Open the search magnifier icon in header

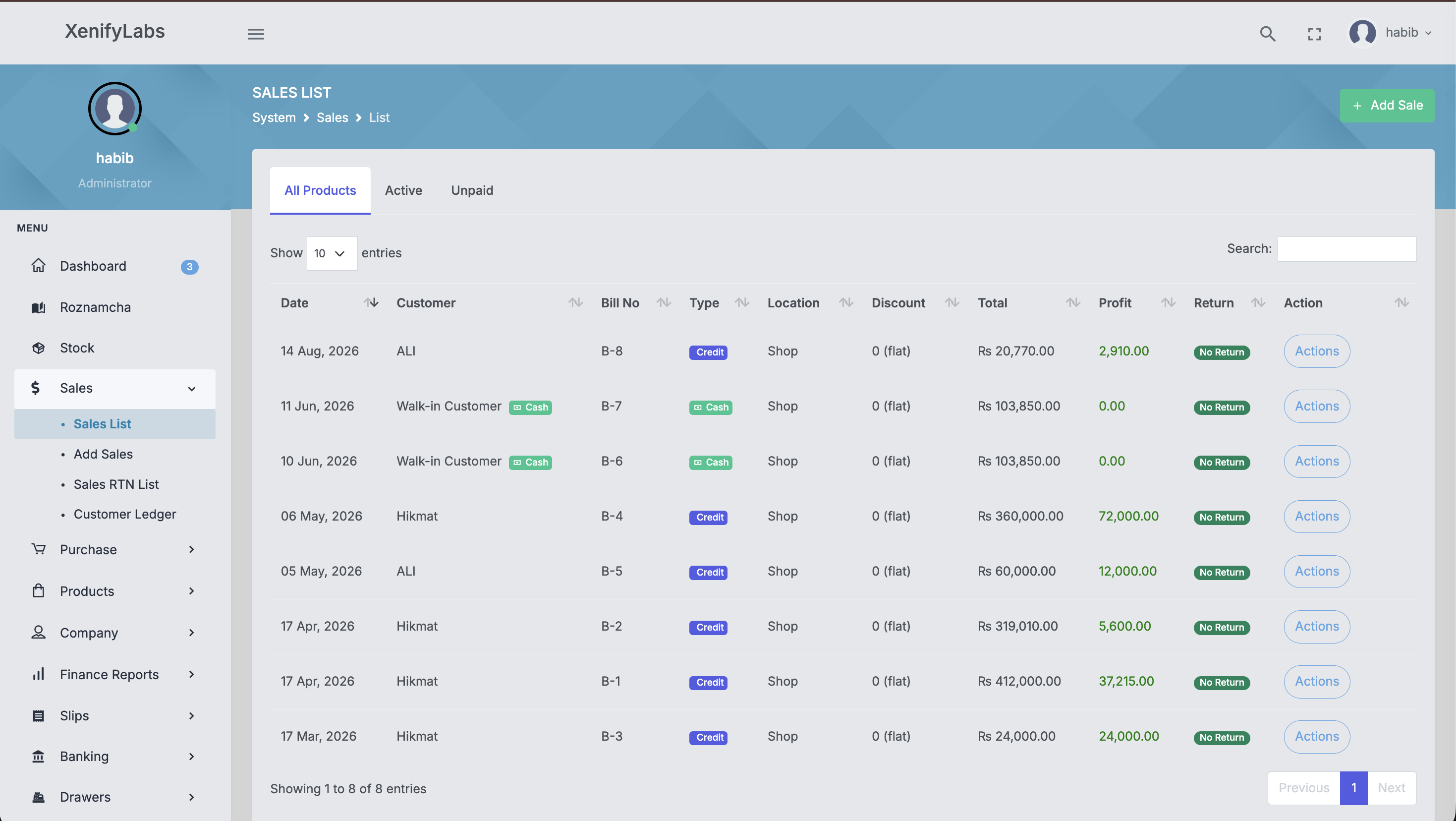pos(1267,34)
